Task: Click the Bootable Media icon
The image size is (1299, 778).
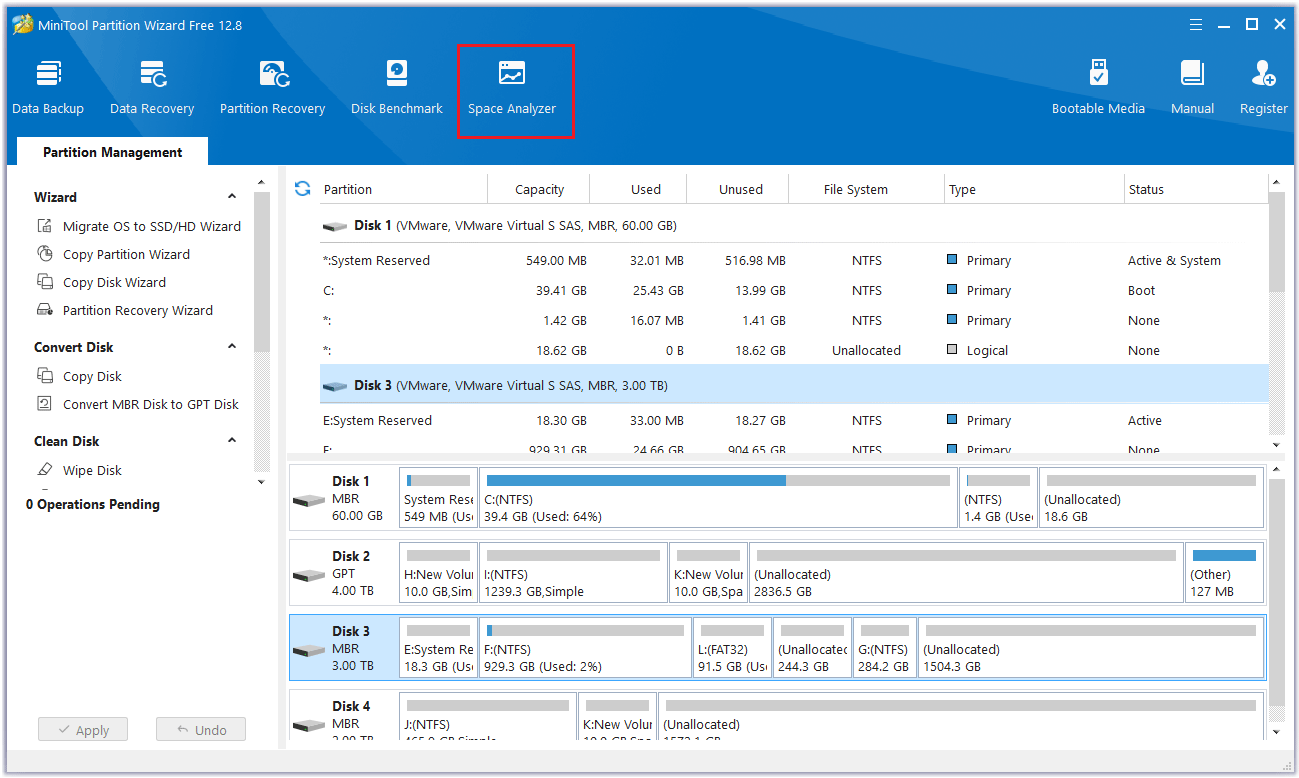Action: 1098,74
